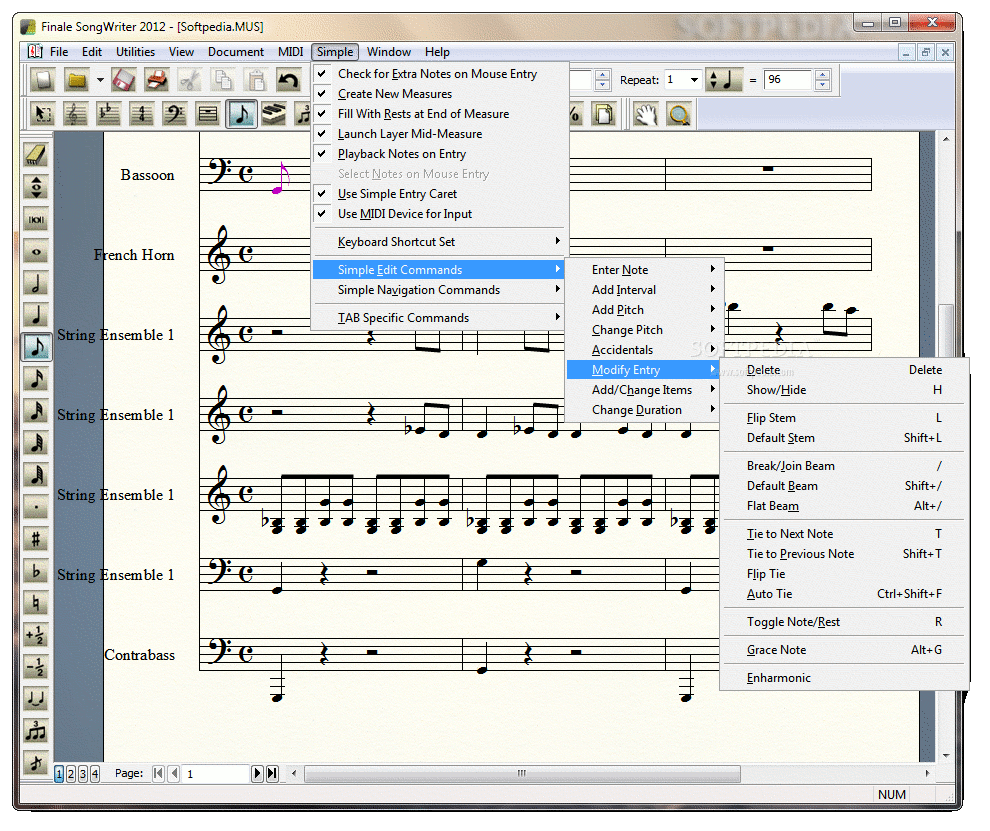Viewport: 990px width, 831px height.
Task: Choose Flip Stem from Modify Entry menu
Action: coord(844,418)
